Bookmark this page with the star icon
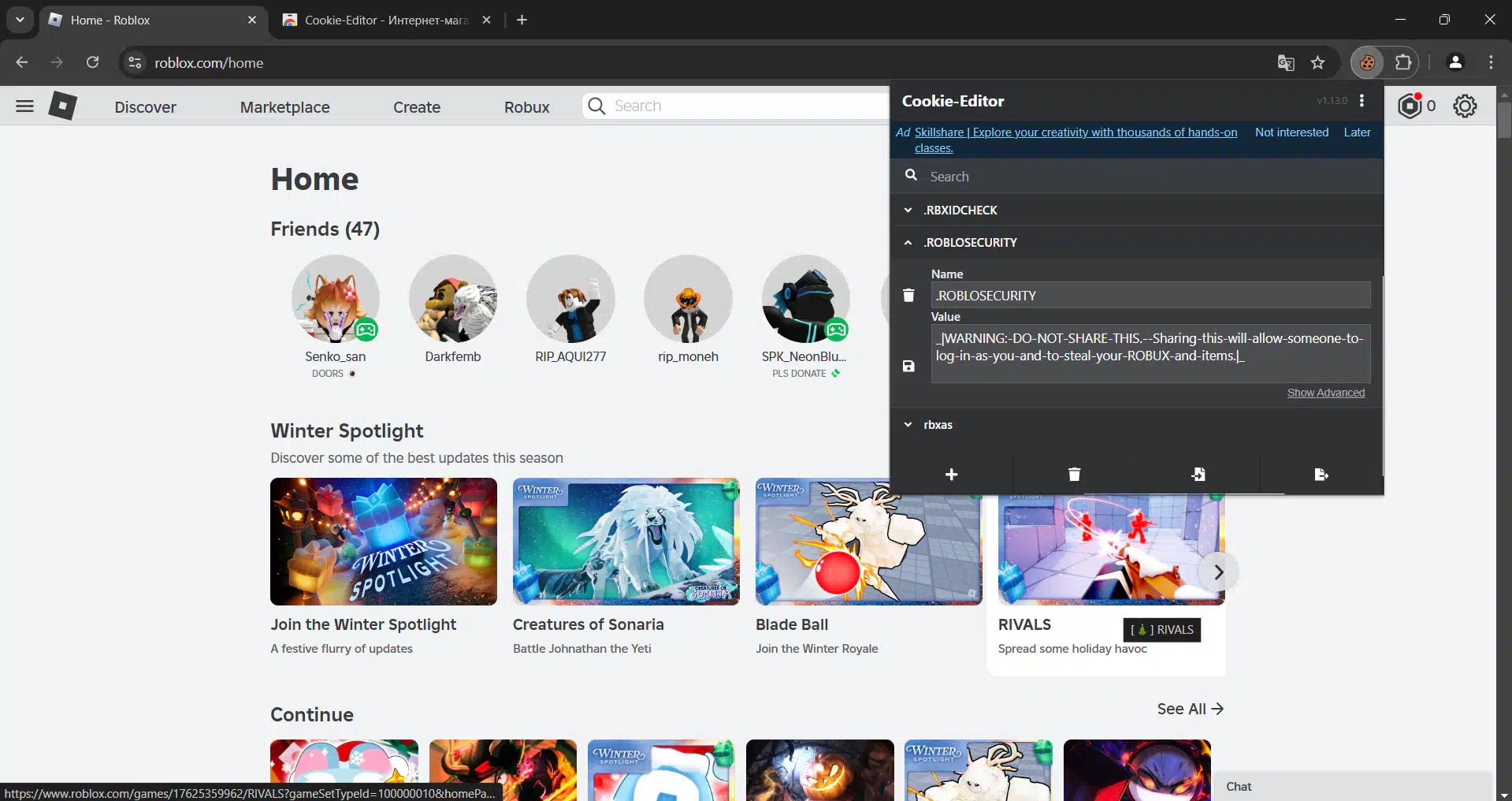 1317,62
